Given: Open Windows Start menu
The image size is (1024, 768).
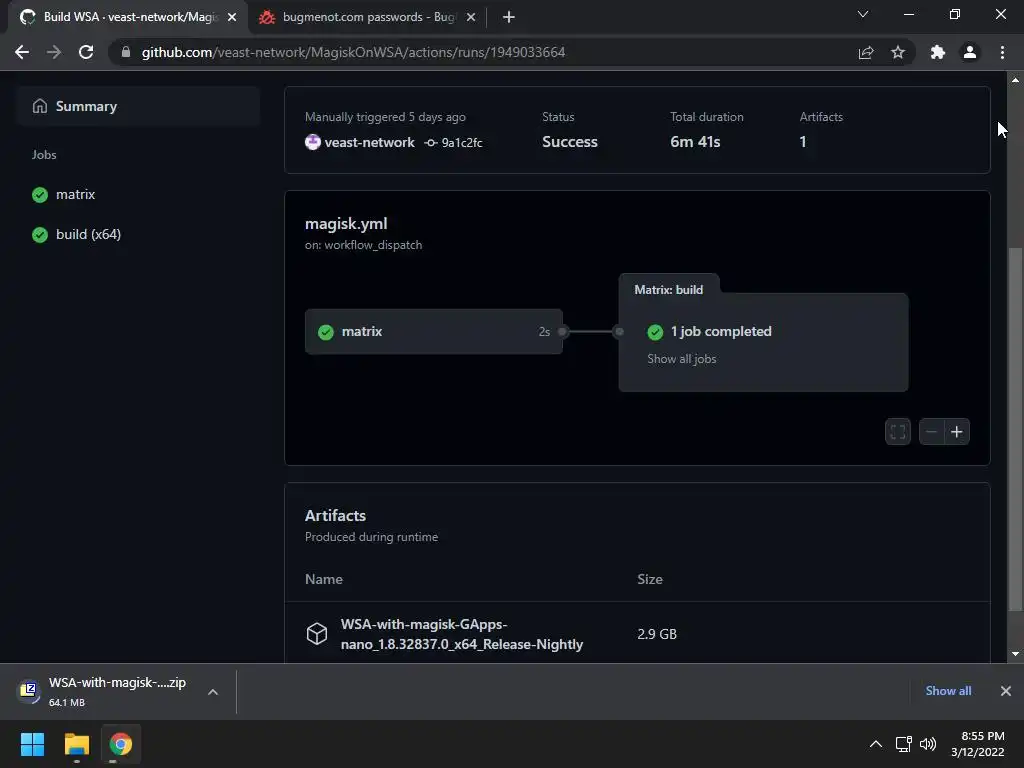Looking at the screenshot, I should pyautogui.click(x=32, y=744).
